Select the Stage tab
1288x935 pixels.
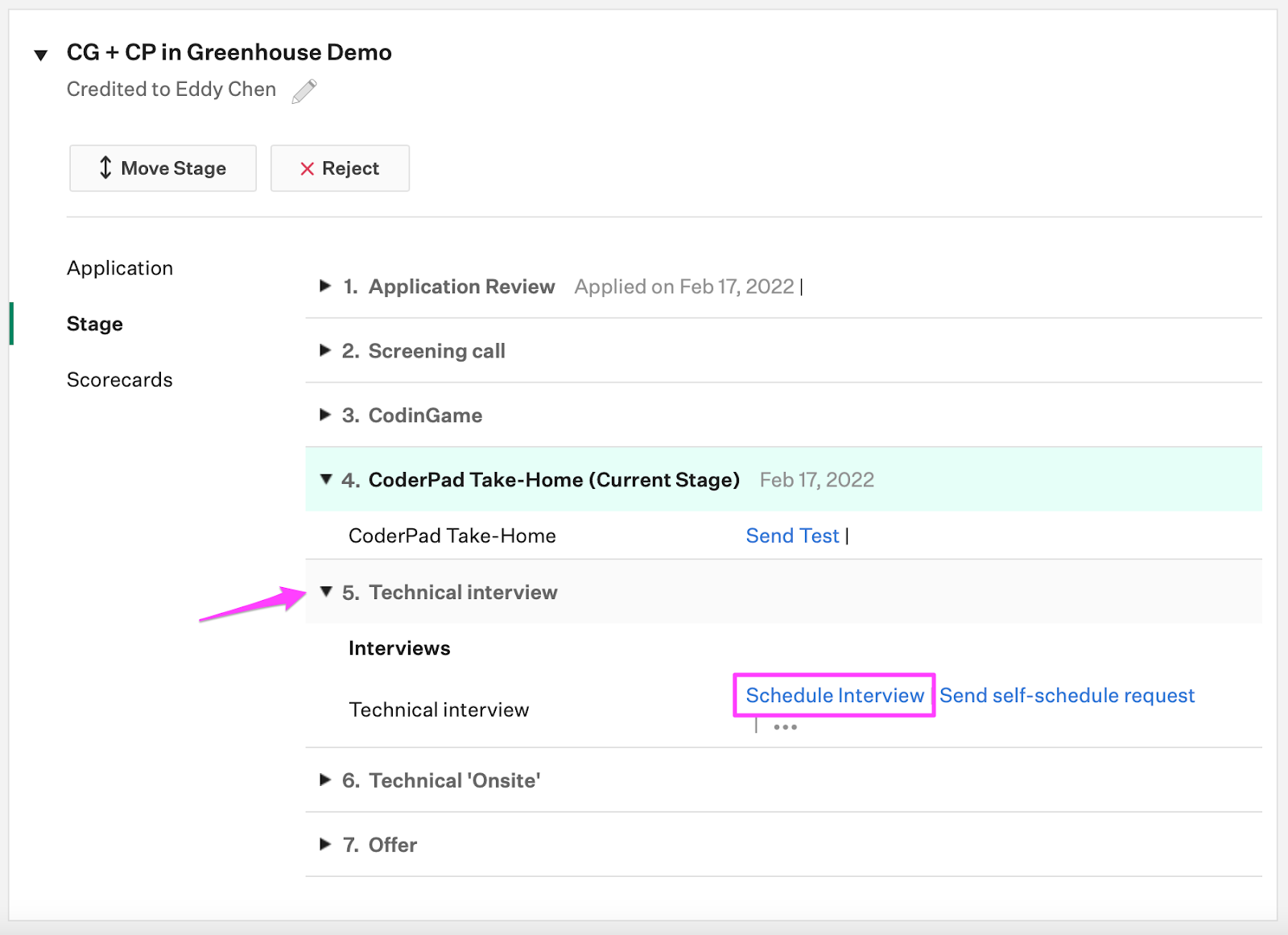(x=94, y=324)
